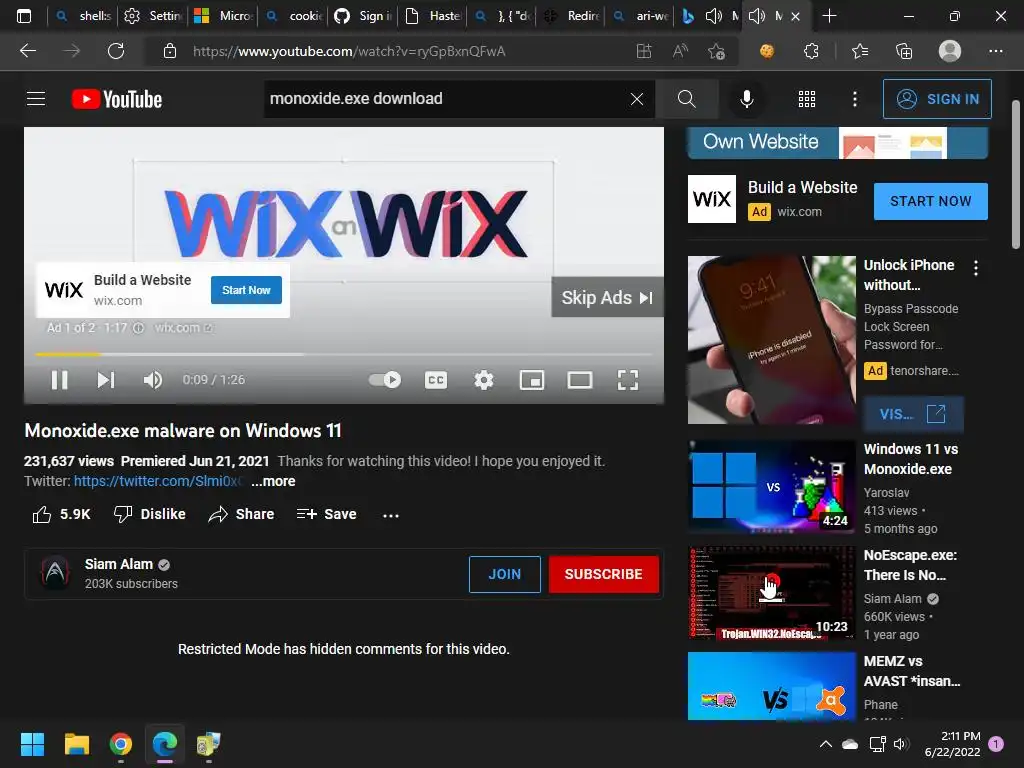Click START NOW on Wix sidebar ad

point(931,201)
